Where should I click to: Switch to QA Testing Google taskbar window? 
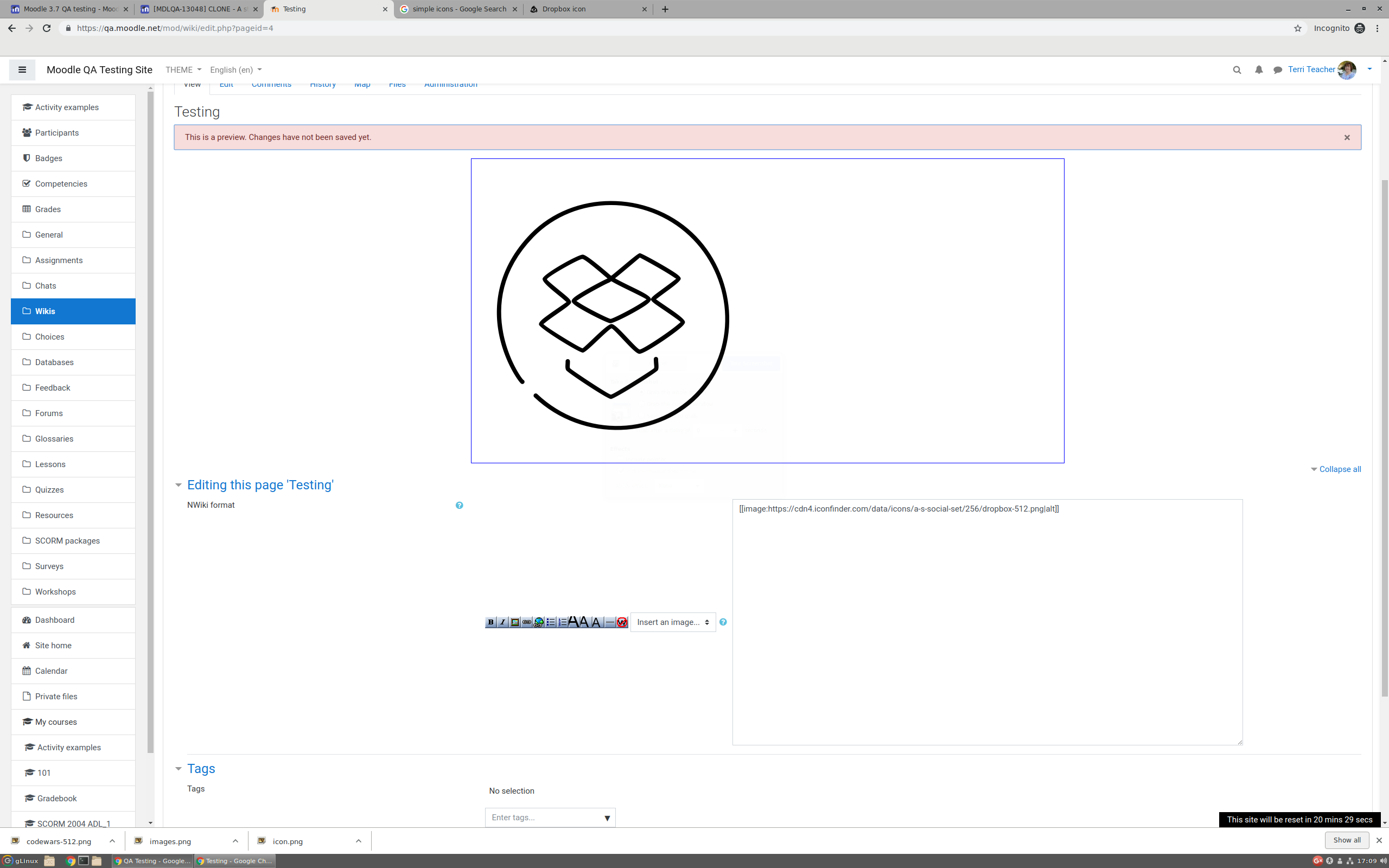click(152, 860)
